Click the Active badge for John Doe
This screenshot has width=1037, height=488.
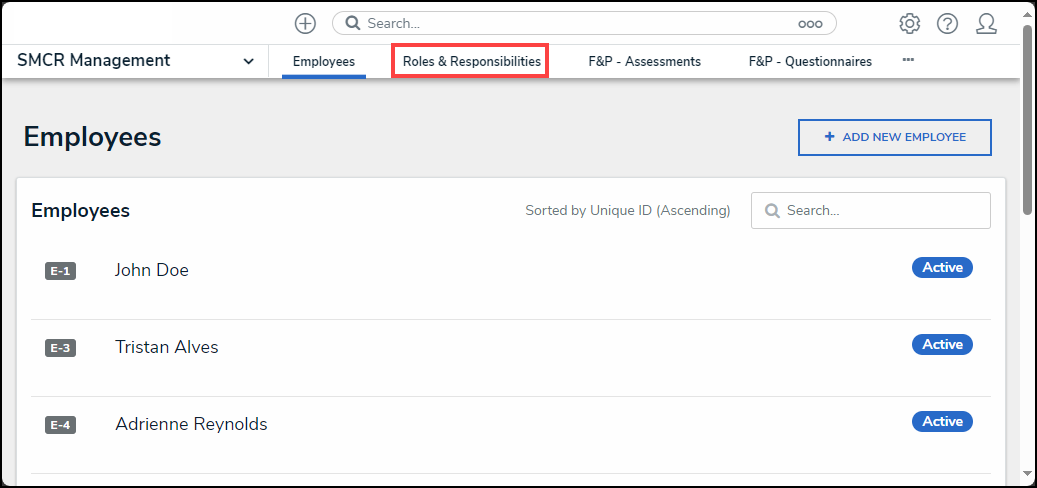tap(942, 268)
